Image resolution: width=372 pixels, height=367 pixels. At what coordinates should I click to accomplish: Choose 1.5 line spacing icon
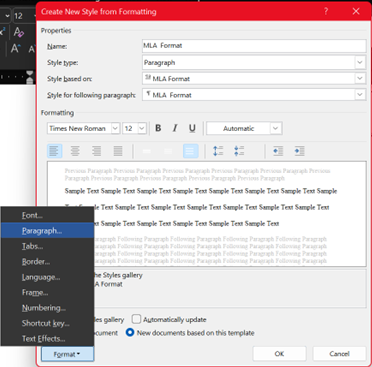(168, 151)
